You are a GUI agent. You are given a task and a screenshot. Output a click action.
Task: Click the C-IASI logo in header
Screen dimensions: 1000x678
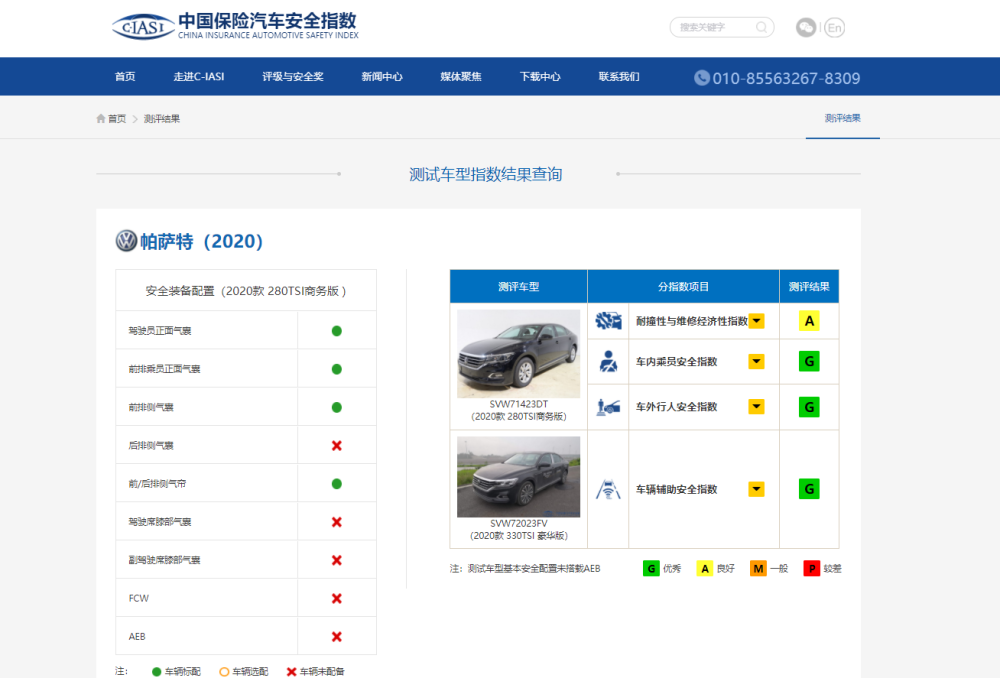[143, 27]
